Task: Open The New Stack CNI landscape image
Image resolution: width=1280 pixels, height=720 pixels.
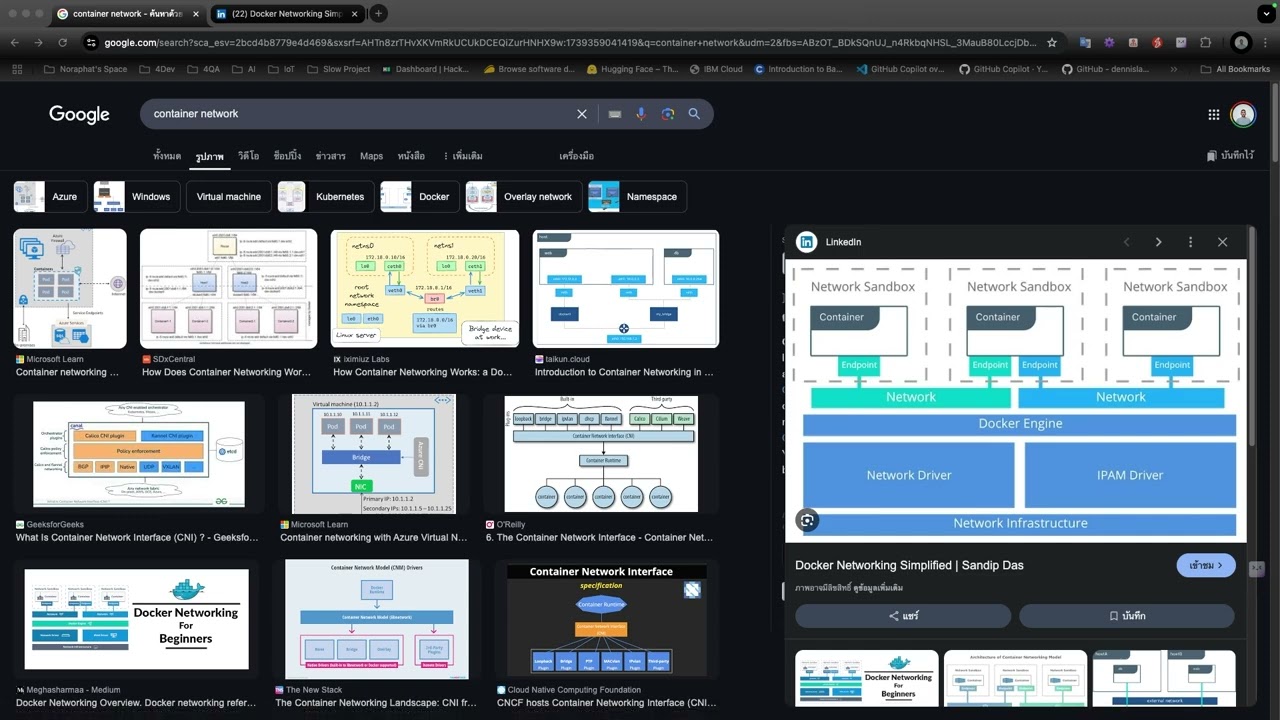Action: (376, 619)
